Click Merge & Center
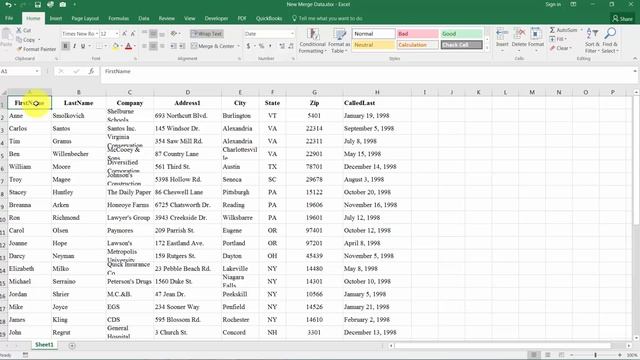Viewport: 640px width, 360px height. pyautogui.click(x=213, y=46)
